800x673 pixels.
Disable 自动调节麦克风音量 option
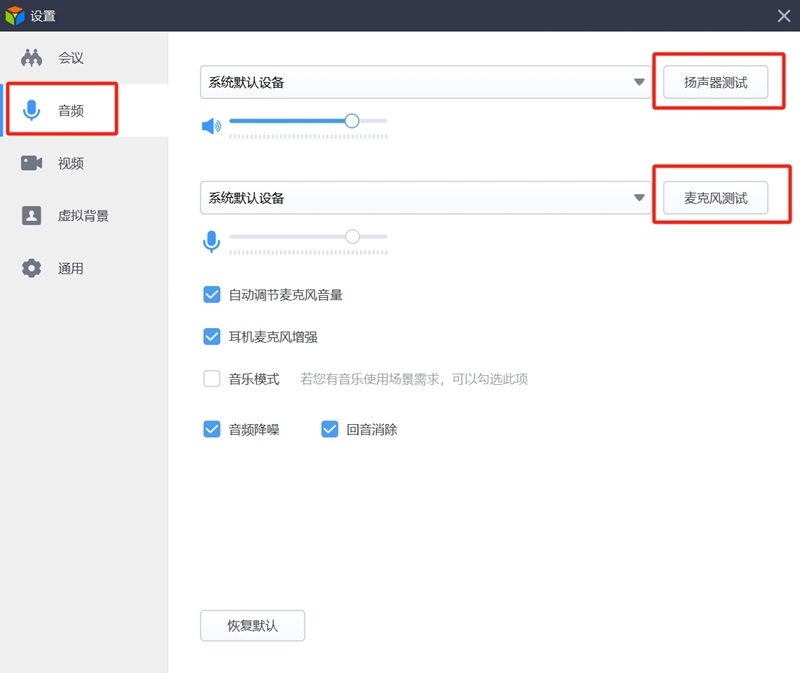pos(211,294)
